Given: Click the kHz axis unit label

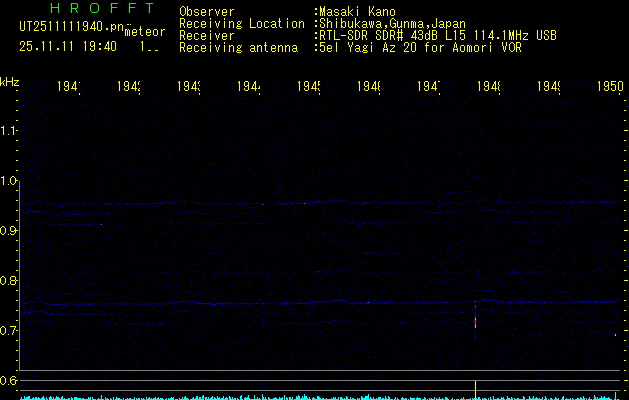Looking at the screenshot, I should (10, 80).
